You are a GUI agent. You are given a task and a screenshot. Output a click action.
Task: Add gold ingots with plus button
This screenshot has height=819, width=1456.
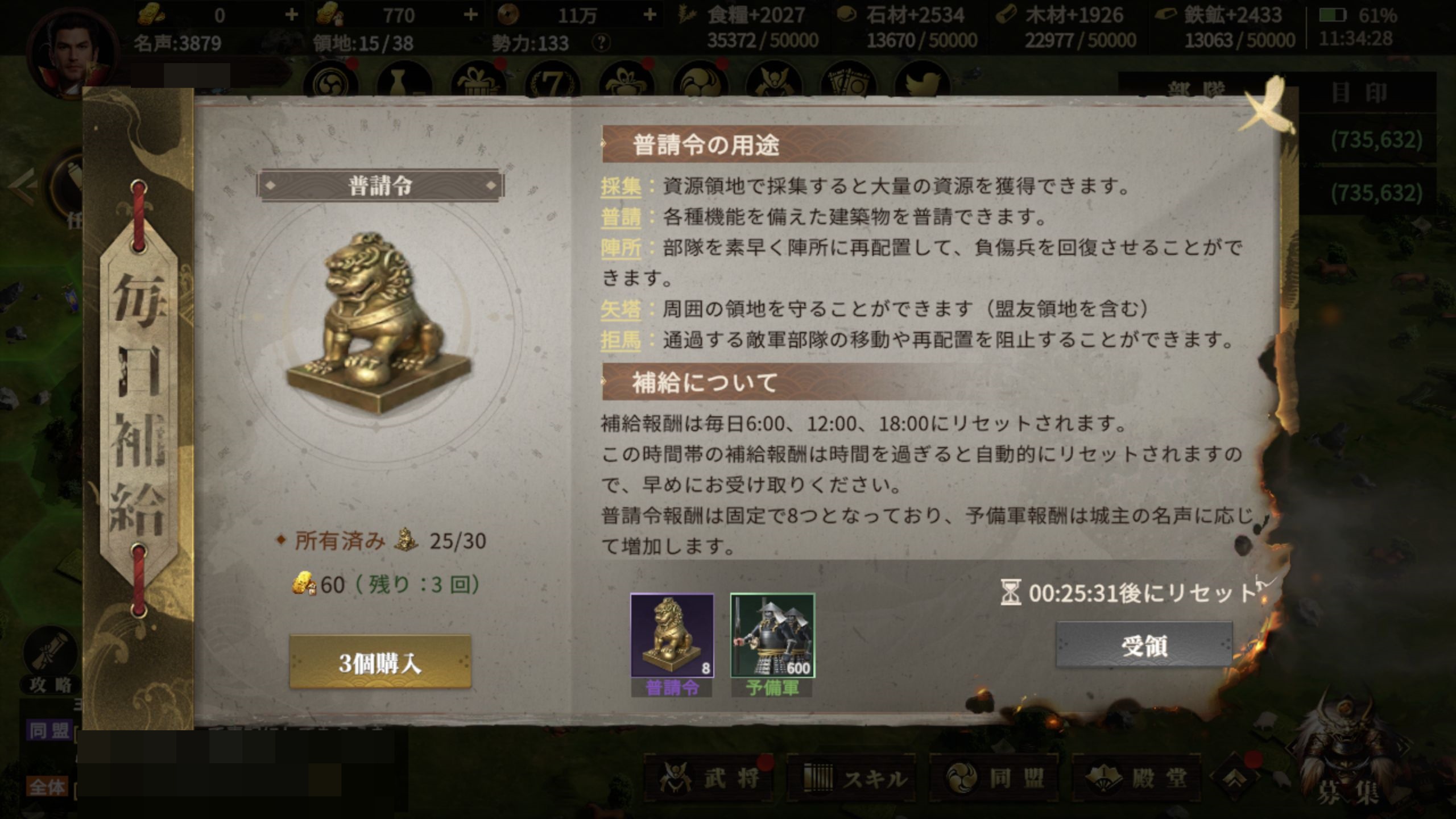(291, 14)
